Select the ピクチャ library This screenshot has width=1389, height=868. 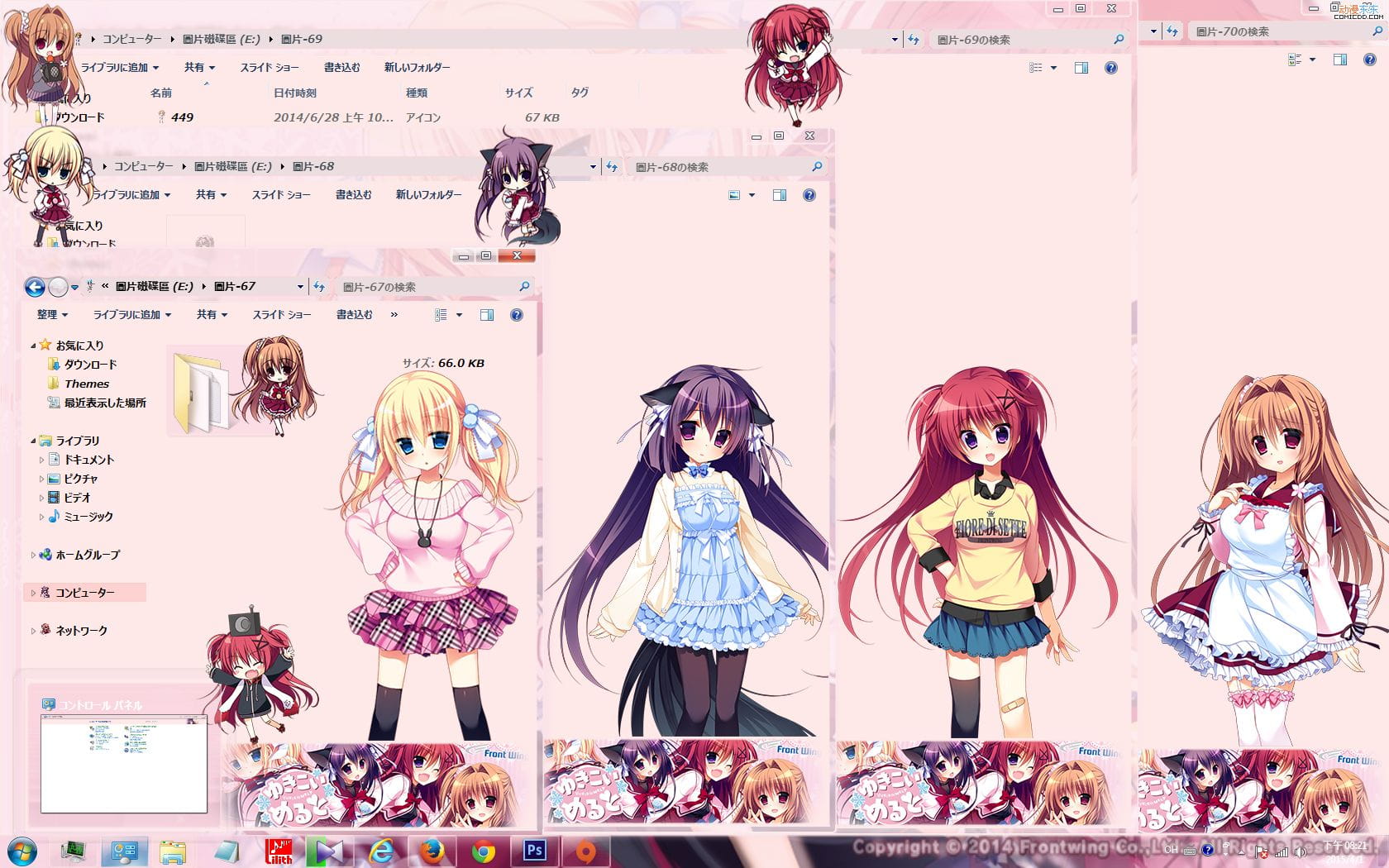tap(73, 479)
